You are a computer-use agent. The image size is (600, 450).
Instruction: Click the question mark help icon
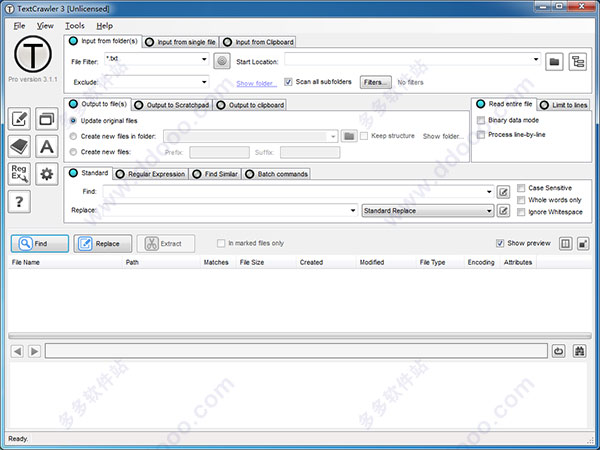coord(19,202)
